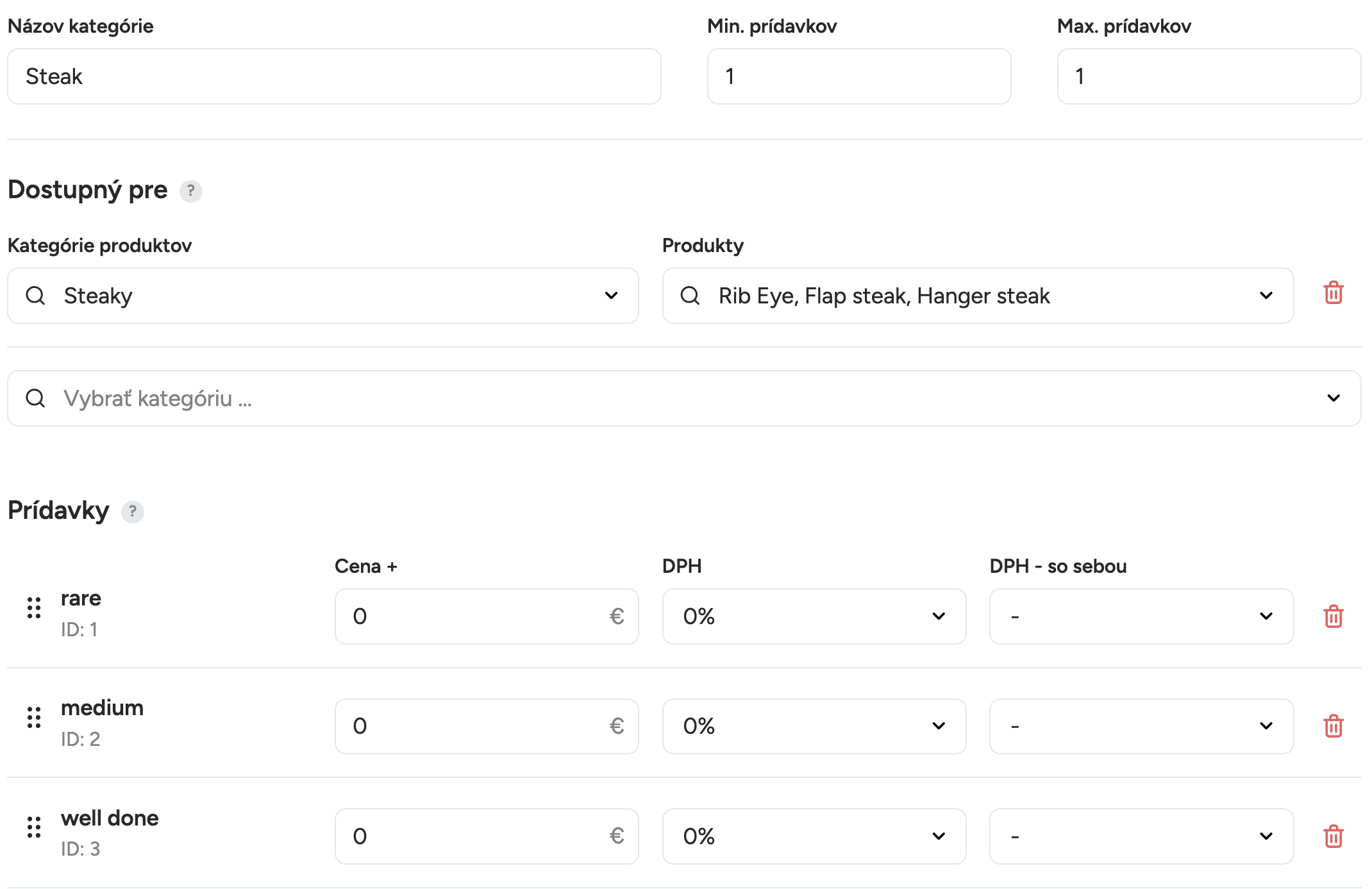Delete the Steaky category row
This screenshot has height=889, width=1372.
point(1333,293)
